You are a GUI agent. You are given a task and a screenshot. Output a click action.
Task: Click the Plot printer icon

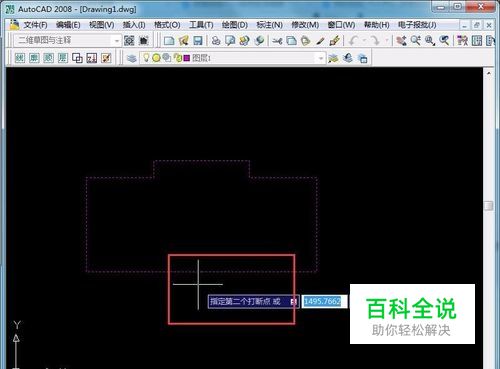click(x=216, y=41)
